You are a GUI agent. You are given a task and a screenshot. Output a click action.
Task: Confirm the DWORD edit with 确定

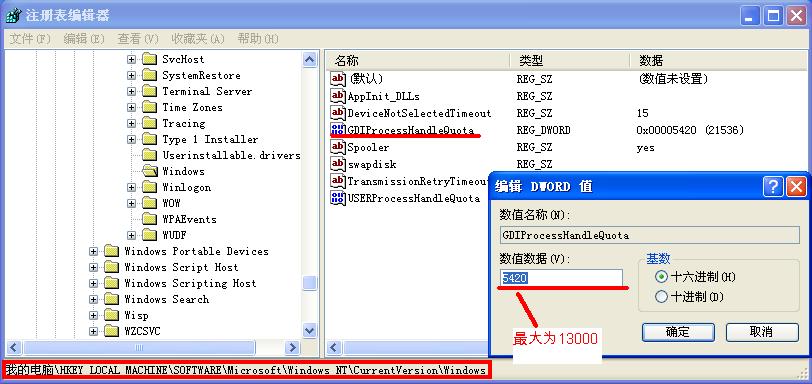click(x=678, y=332)
